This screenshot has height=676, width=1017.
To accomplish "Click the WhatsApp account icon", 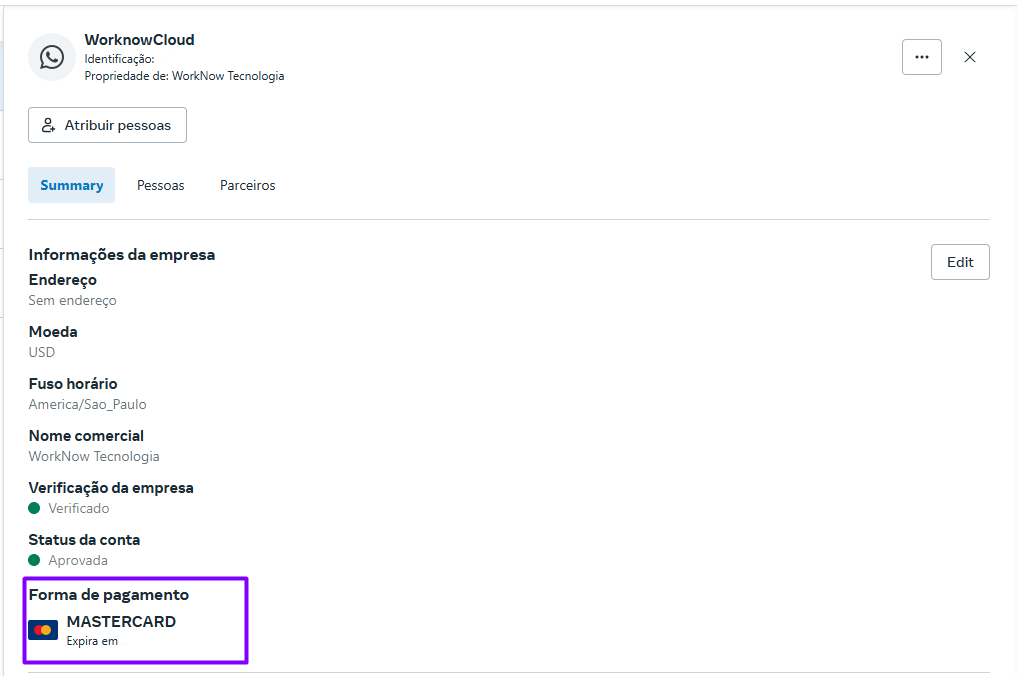I will (52, 57).
